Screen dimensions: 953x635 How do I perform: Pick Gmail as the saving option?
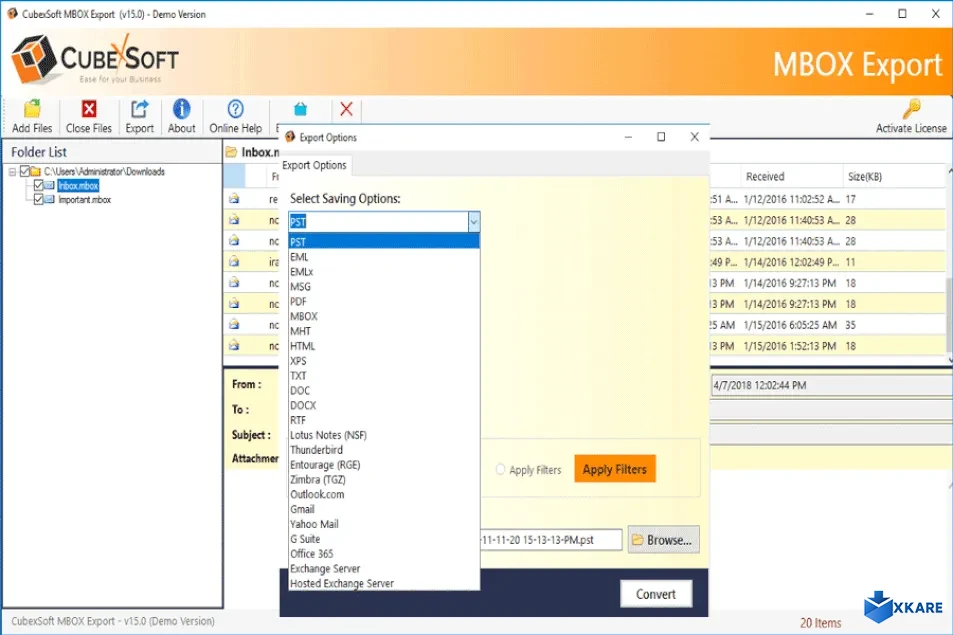[384, 509]
